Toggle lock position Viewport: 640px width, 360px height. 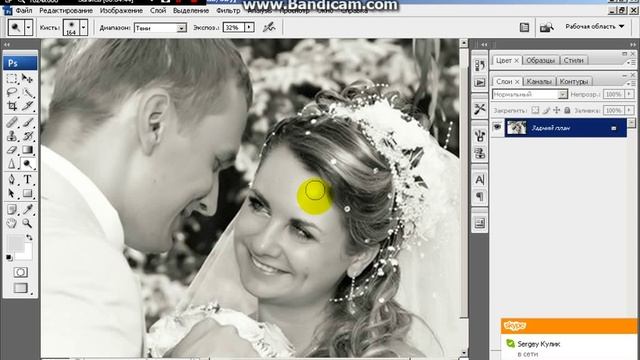[x=556, y=110]
